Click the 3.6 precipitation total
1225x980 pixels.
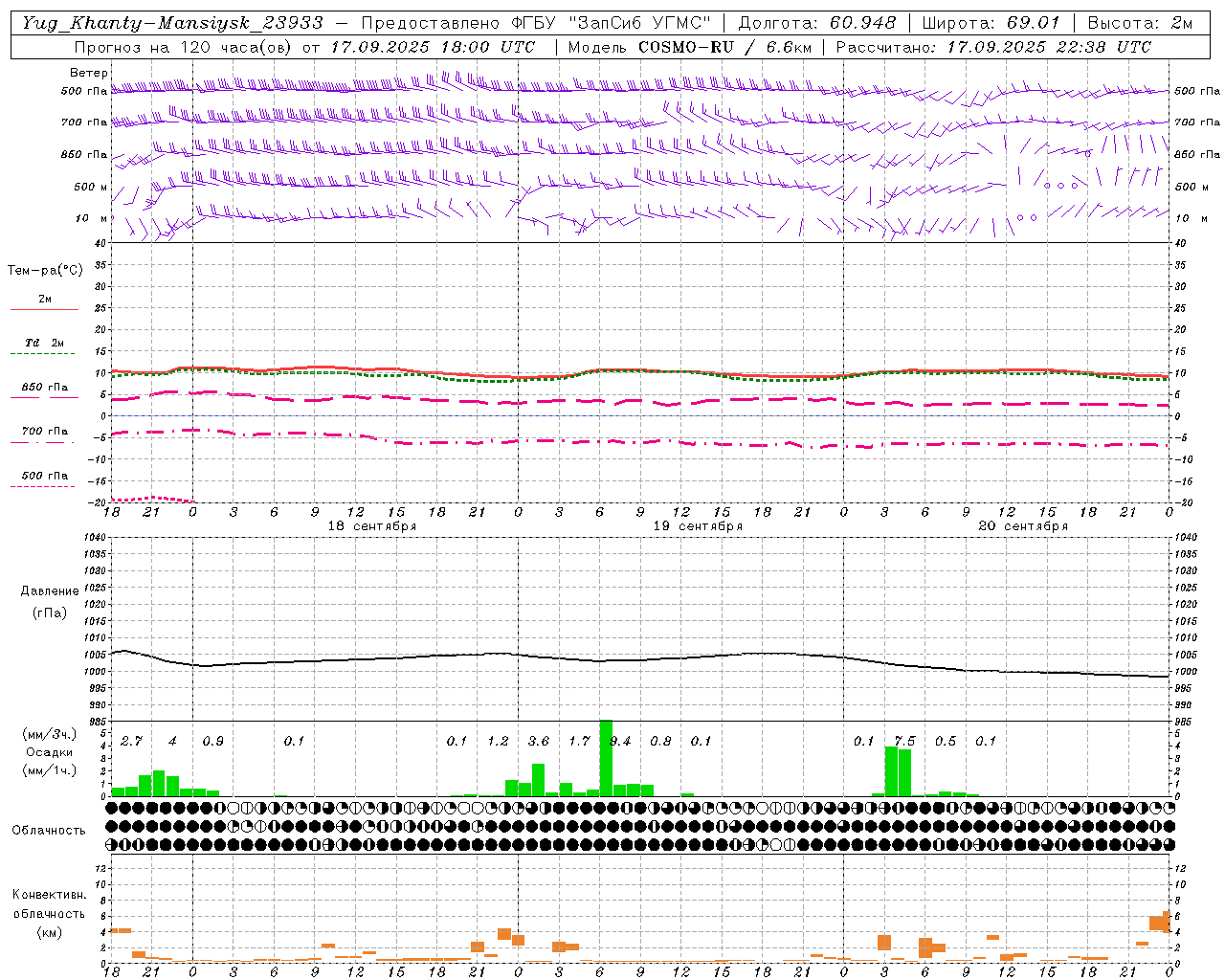[539, 741]
